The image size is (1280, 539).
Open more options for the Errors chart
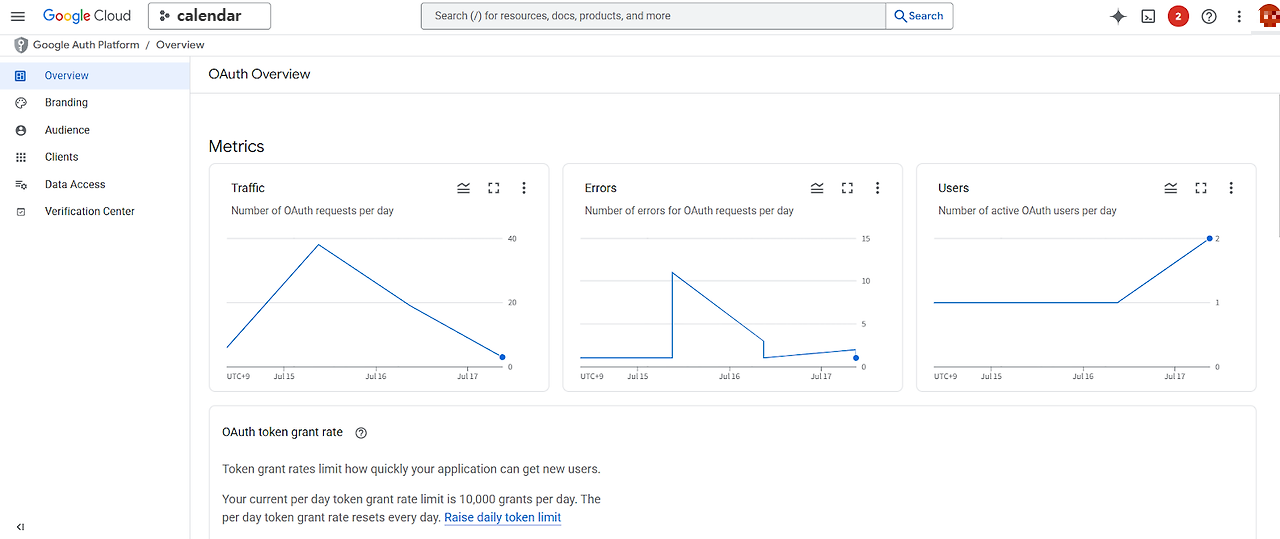tap(878, 188)
